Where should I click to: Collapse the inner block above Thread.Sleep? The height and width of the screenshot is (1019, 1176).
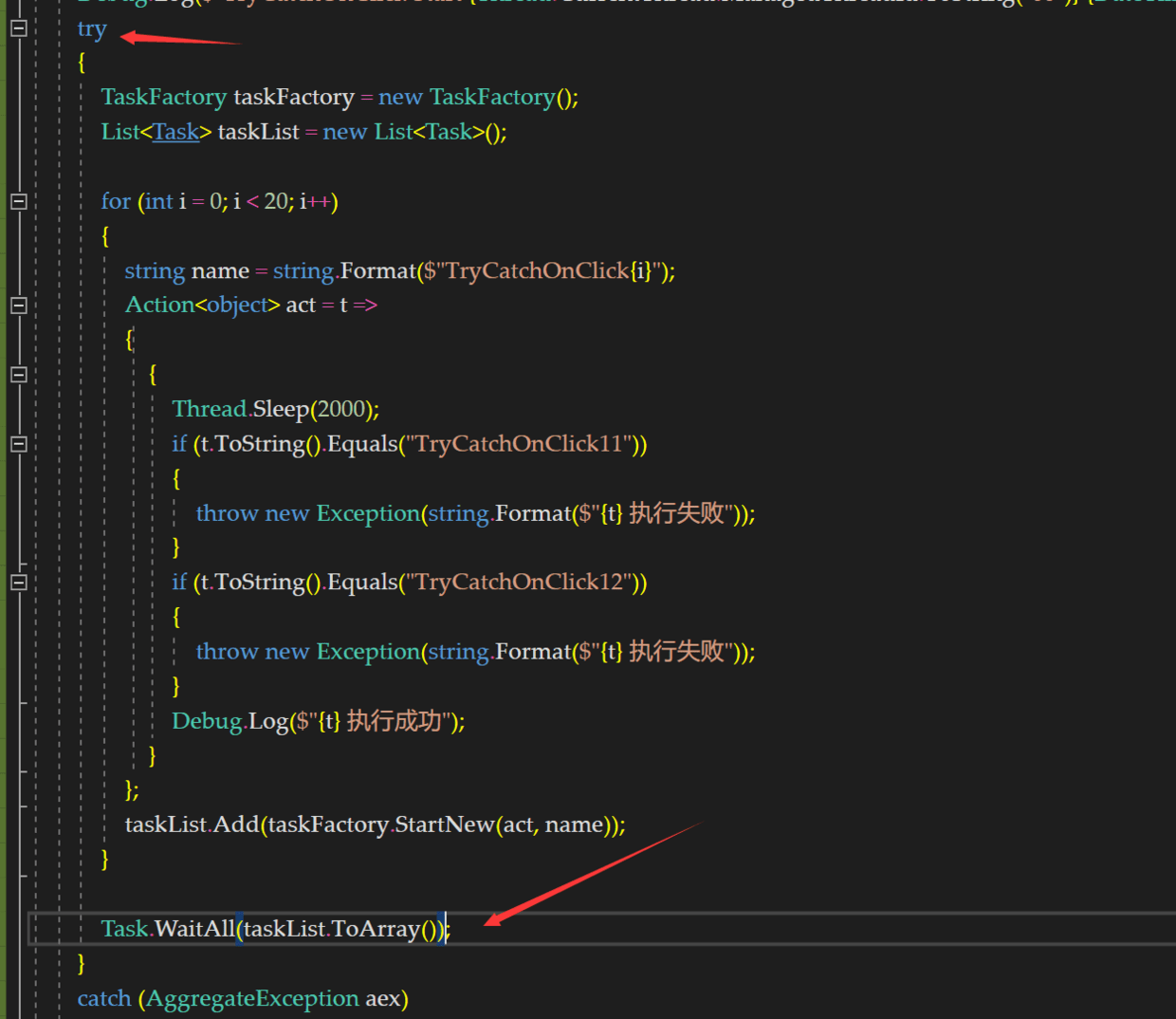(x=18, y=375)
